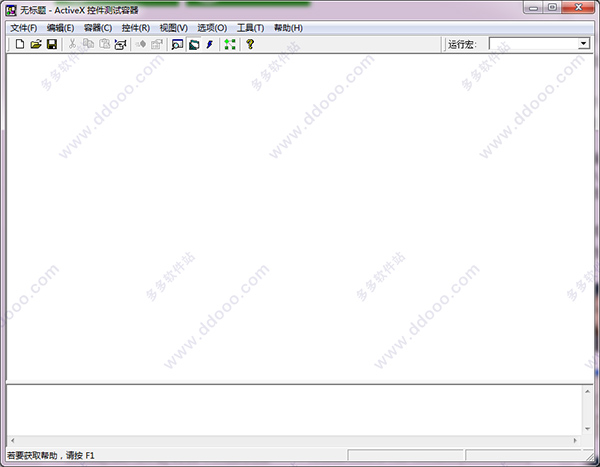
Task: Open the 视图(V) menu
Action: pyautogui.click(x=174, y=28)
